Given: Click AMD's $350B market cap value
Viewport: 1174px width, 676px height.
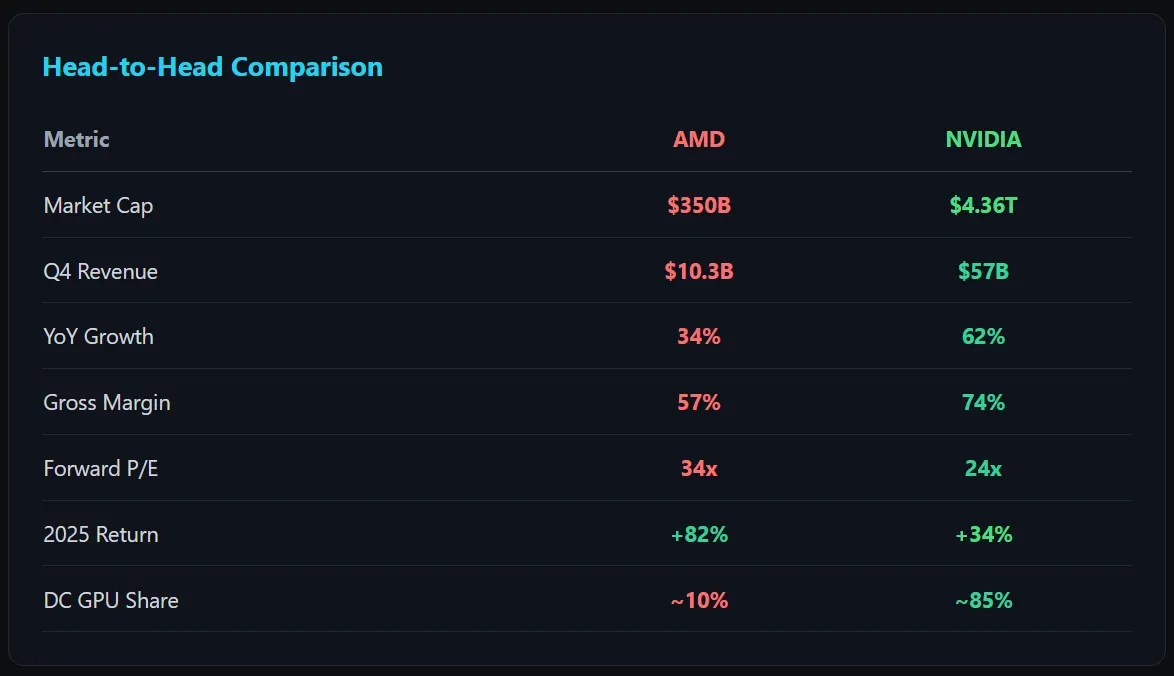Looking at the screenshot, I should pos(699,205).
